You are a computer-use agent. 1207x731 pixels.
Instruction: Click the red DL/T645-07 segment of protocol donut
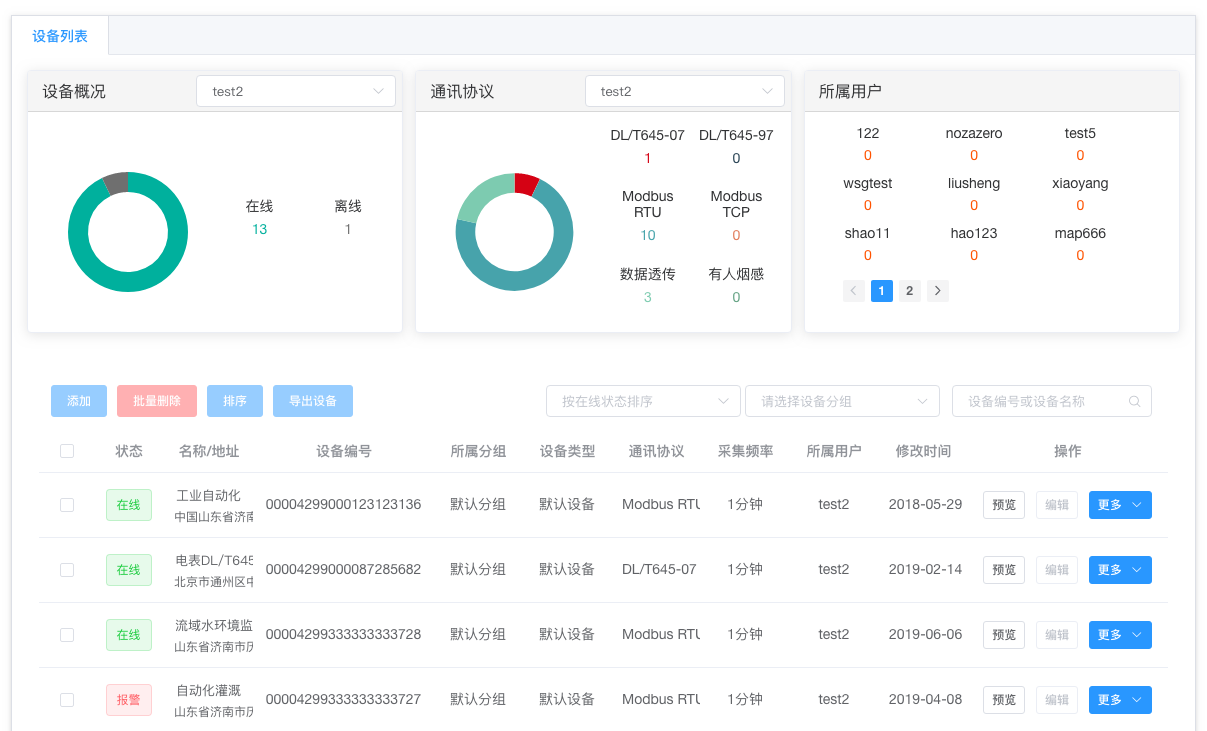[x=525, y=183]
